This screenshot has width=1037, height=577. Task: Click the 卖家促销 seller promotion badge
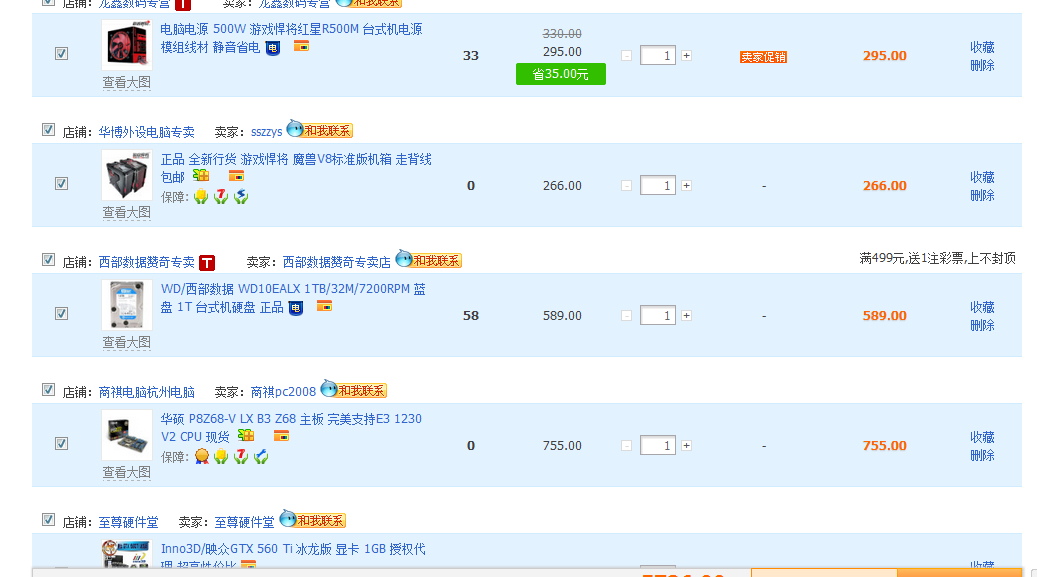point(763,57)
